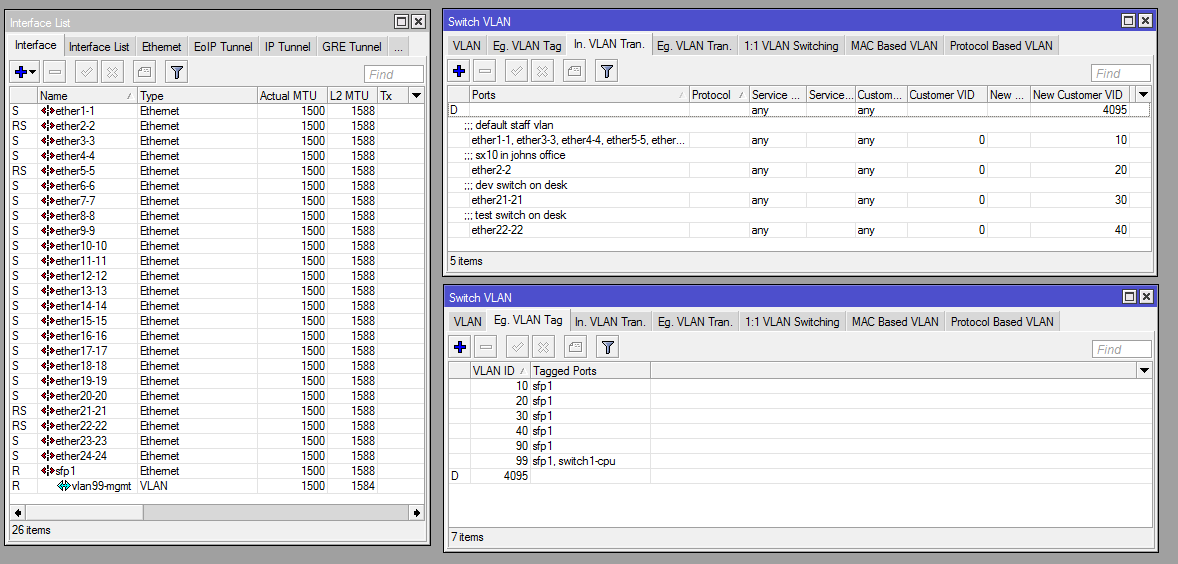Click Disable X button in Interface List
The image size is (1178, 564).
coord(112,72)
